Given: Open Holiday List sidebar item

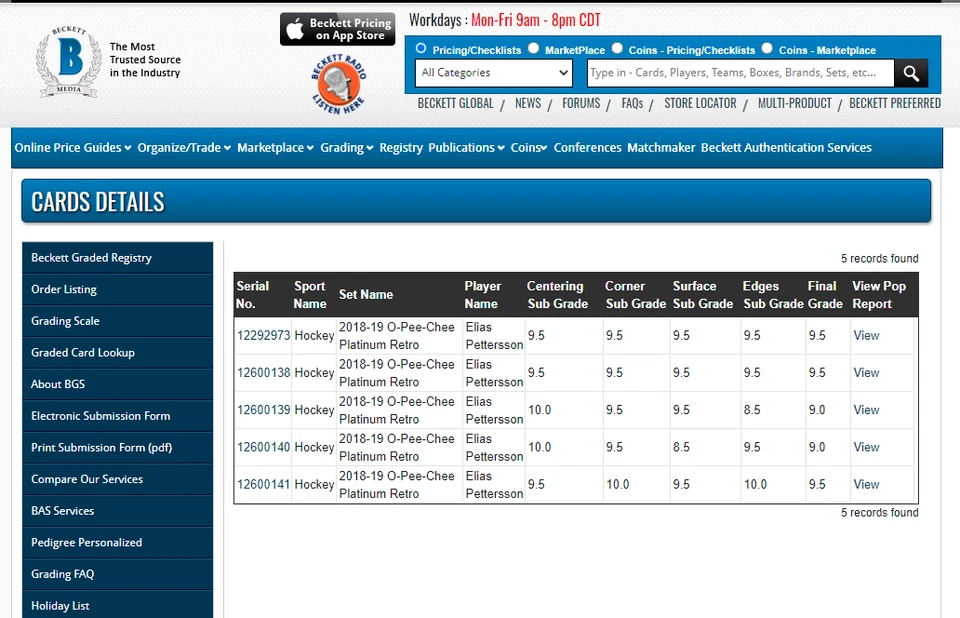Looking at the screenshot, I should click(118, 606).
